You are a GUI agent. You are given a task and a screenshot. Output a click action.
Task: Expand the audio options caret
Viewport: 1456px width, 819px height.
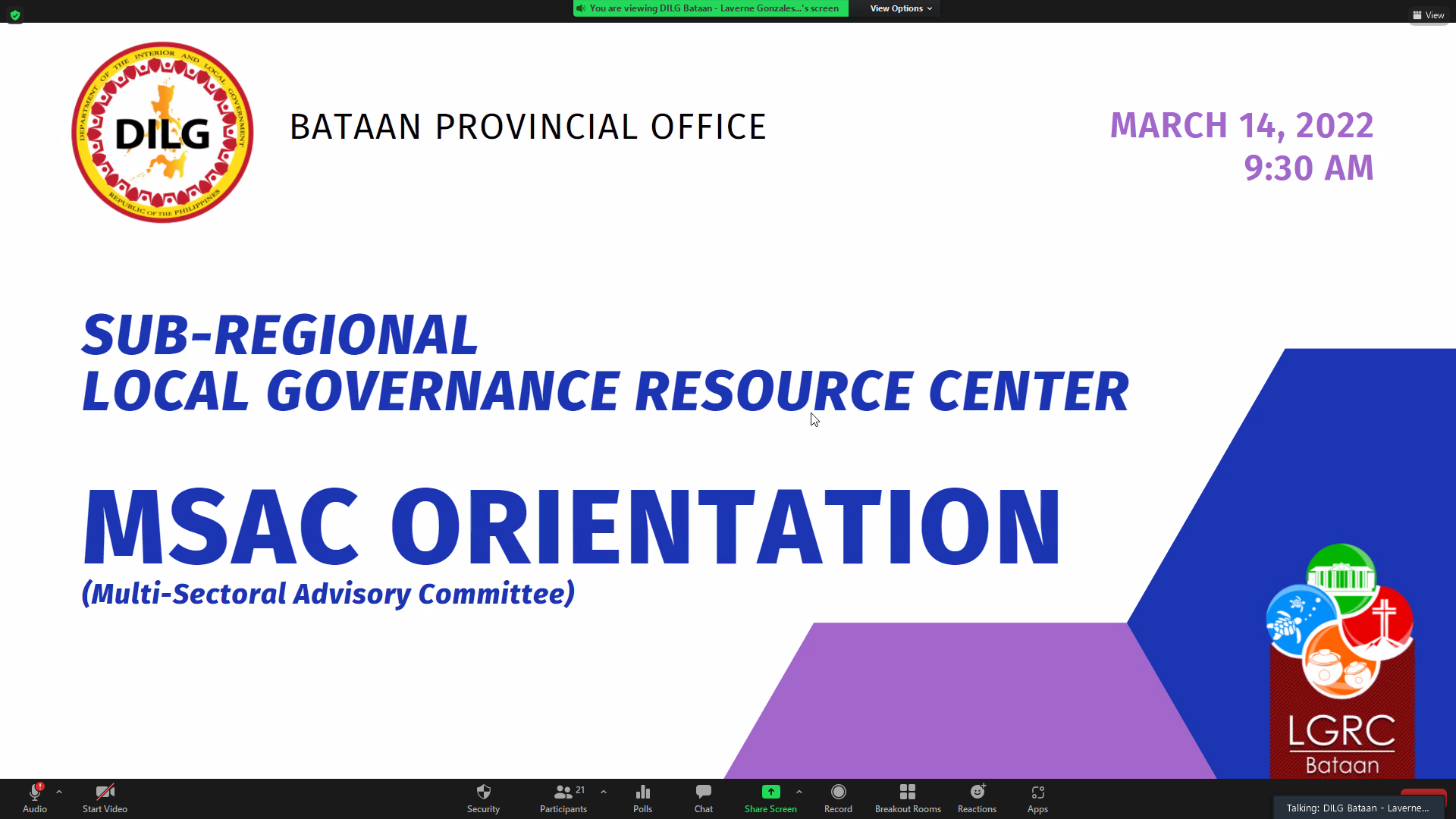(x=59, y=792)
